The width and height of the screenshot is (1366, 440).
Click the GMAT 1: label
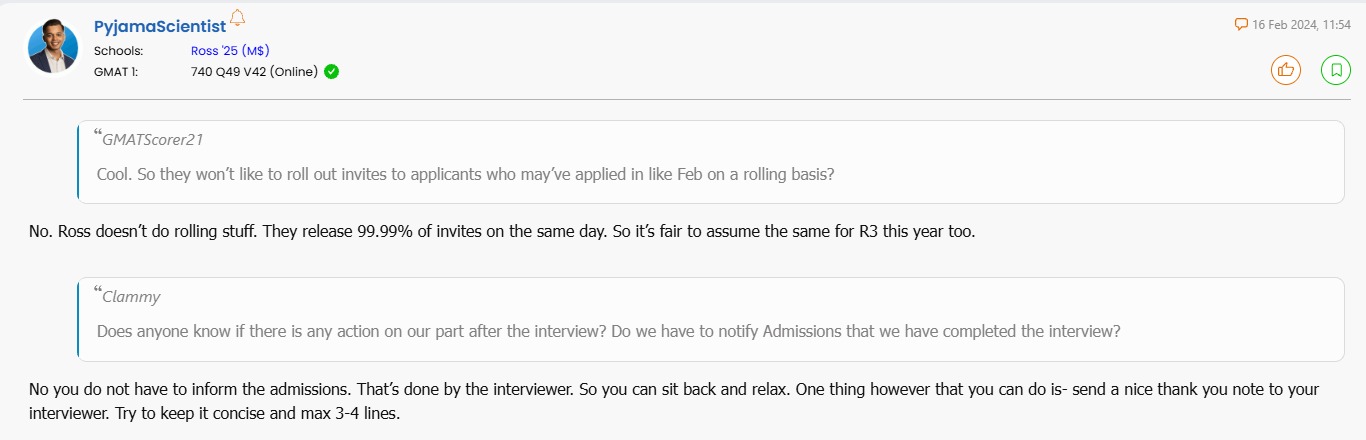click(x=117, y=71)
